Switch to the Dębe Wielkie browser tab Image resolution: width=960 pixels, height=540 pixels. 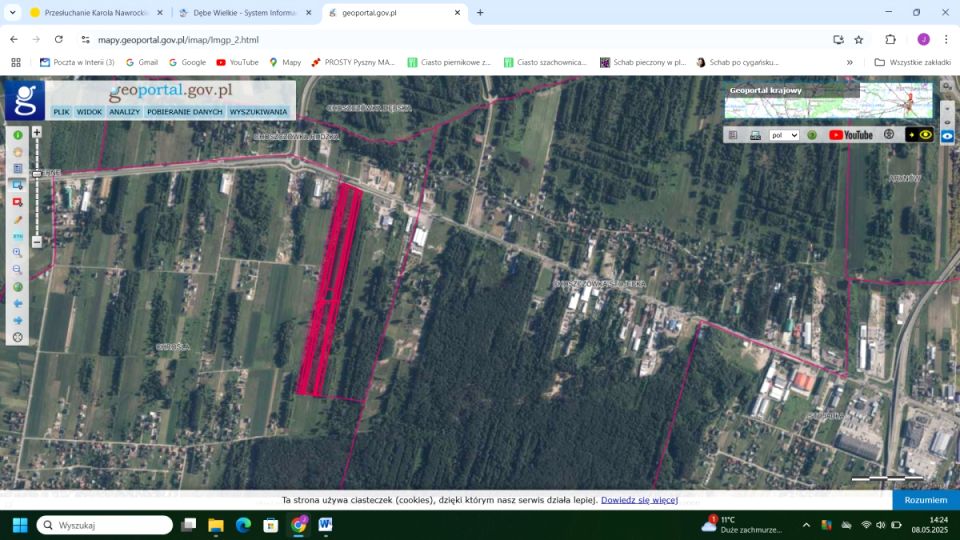pyautogui.click(x=240, y=13)
